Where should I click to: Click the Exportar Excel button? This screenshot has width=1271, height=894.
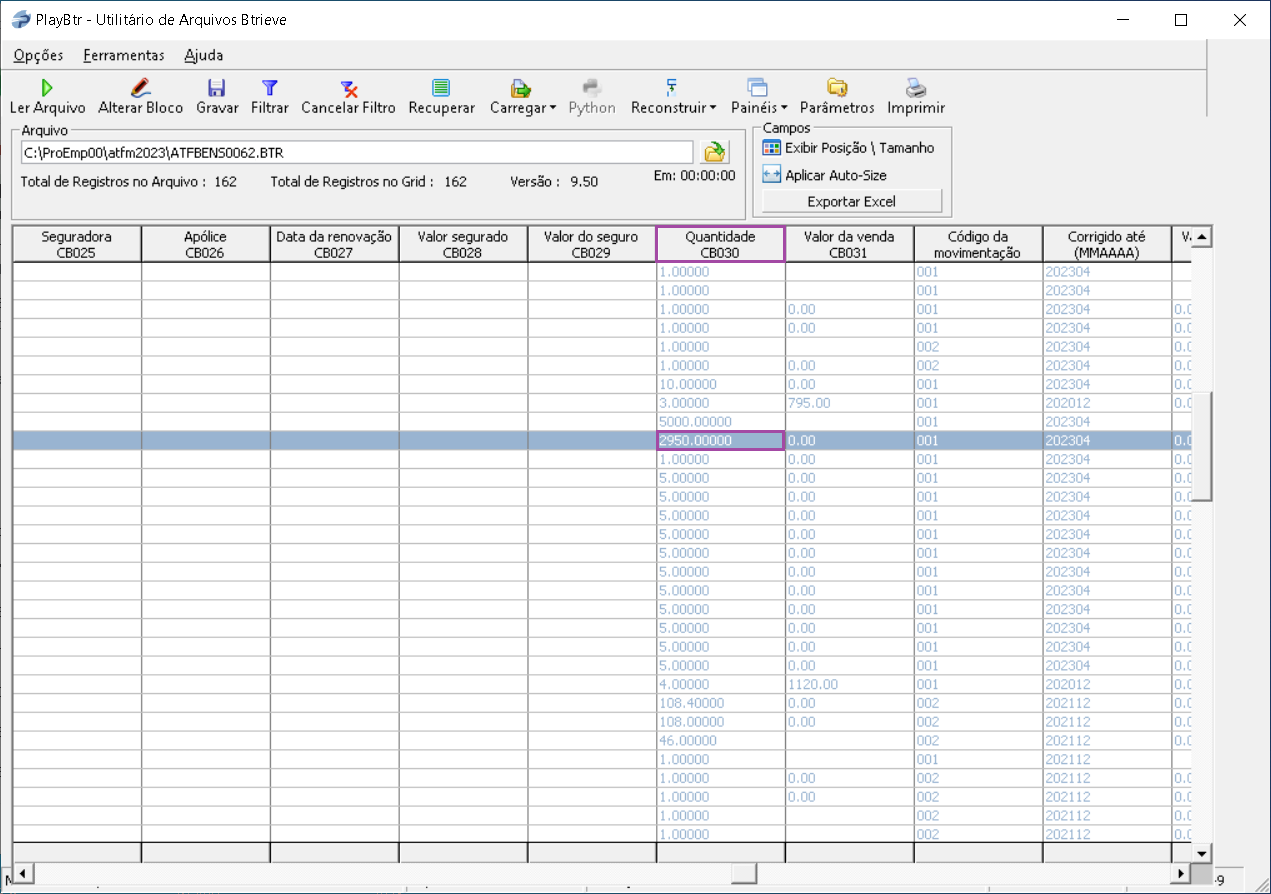(851, 201)
